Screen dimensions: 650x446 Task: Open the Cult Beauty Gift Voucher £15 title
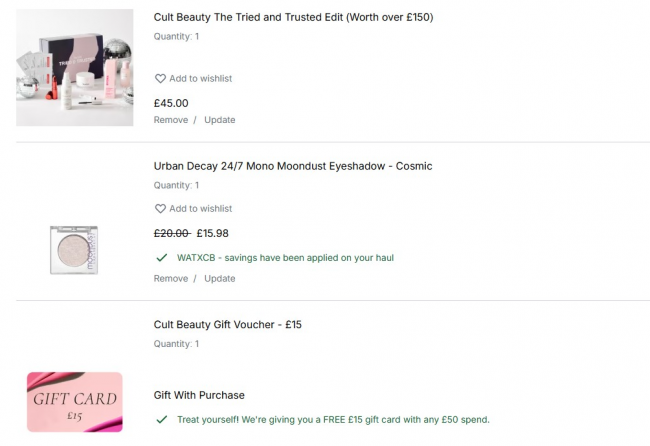228,324
